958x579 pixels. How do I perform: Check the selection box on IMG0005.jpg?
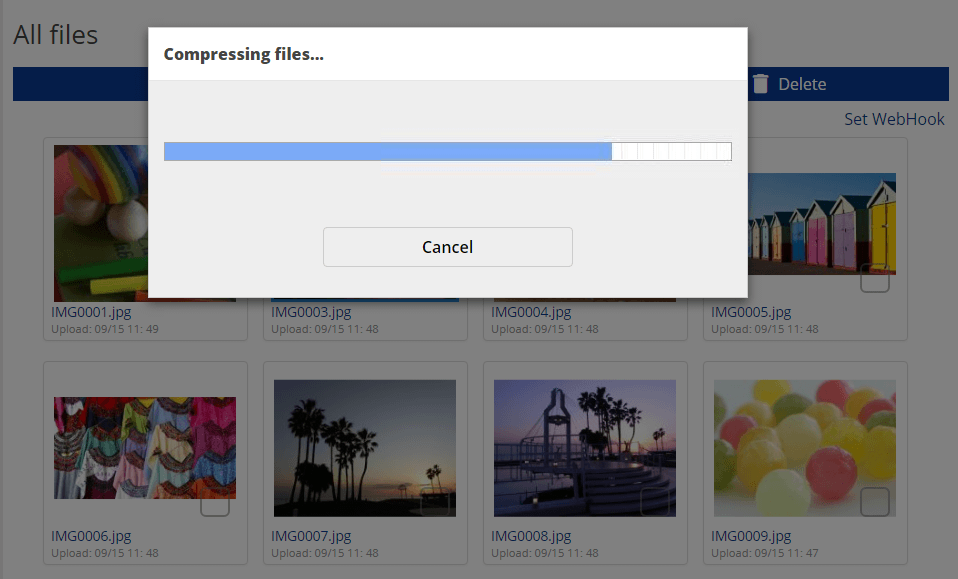[x=874, y=280]
